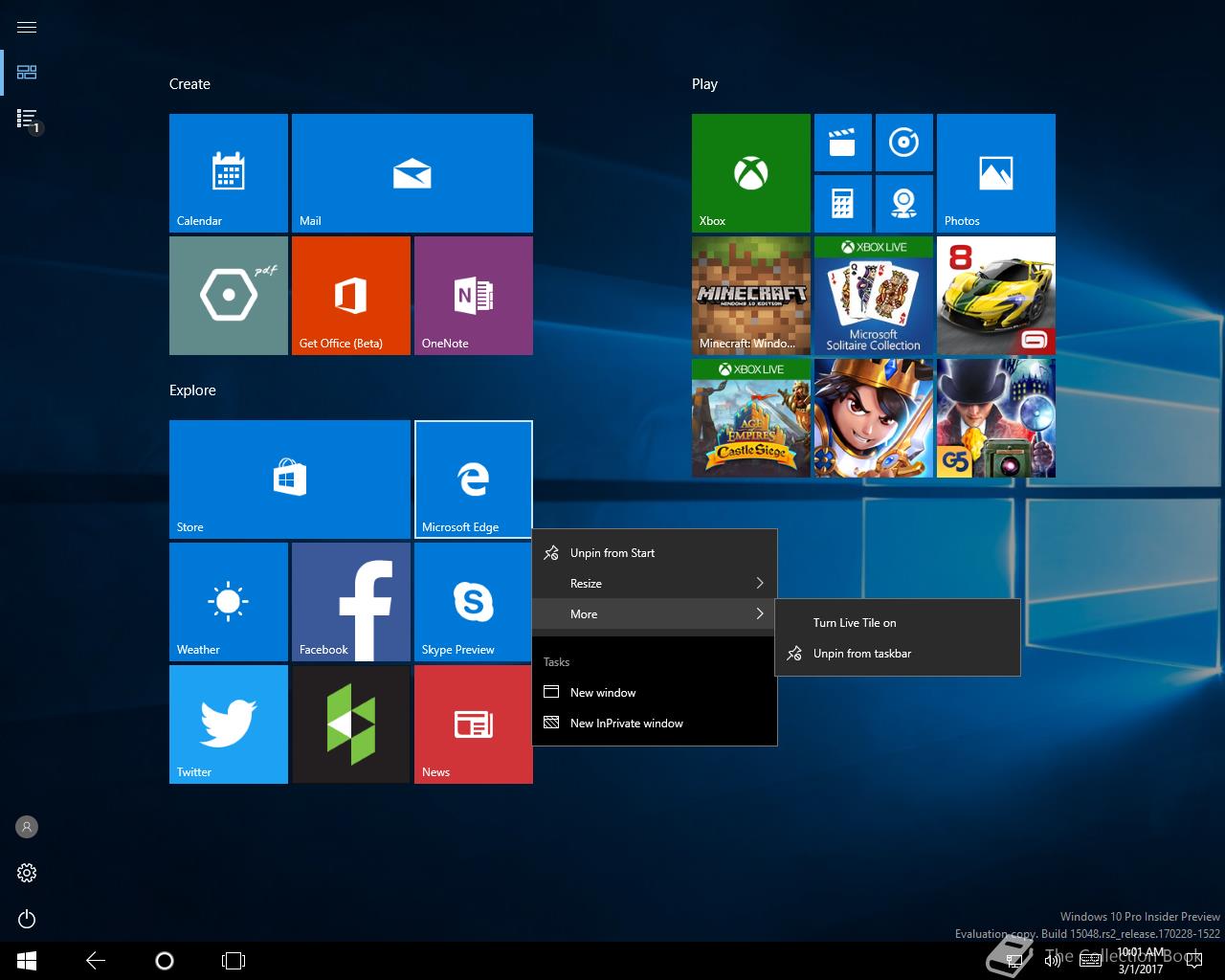This screenshot has height=980, width=1225.
Task: Launch the G5 hidden object game tile
Action: tap(996, 418)
